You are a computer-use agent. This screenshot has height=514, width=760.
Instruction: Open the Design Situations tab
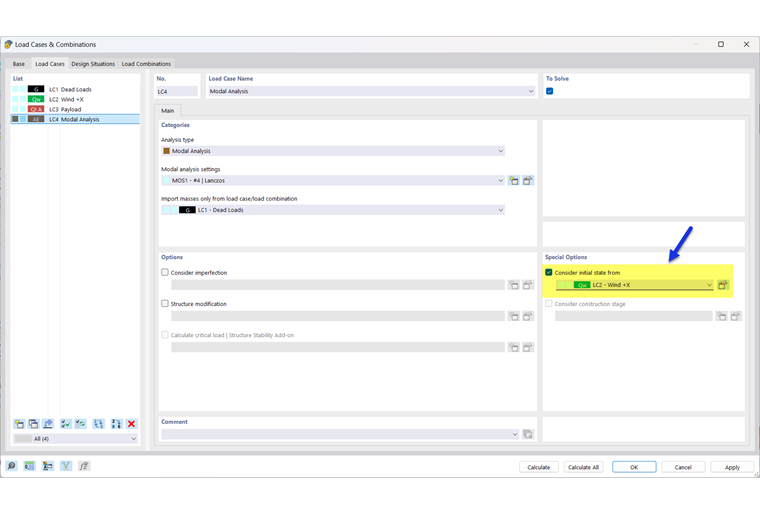click(93, 64)
